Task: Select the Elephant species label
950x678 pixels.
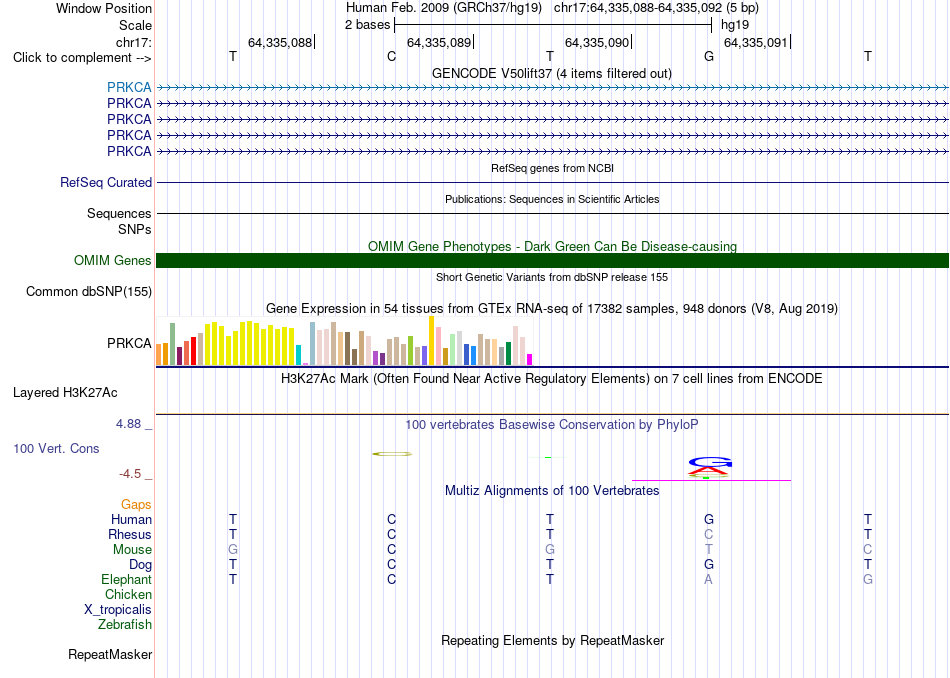Action: 126,579
